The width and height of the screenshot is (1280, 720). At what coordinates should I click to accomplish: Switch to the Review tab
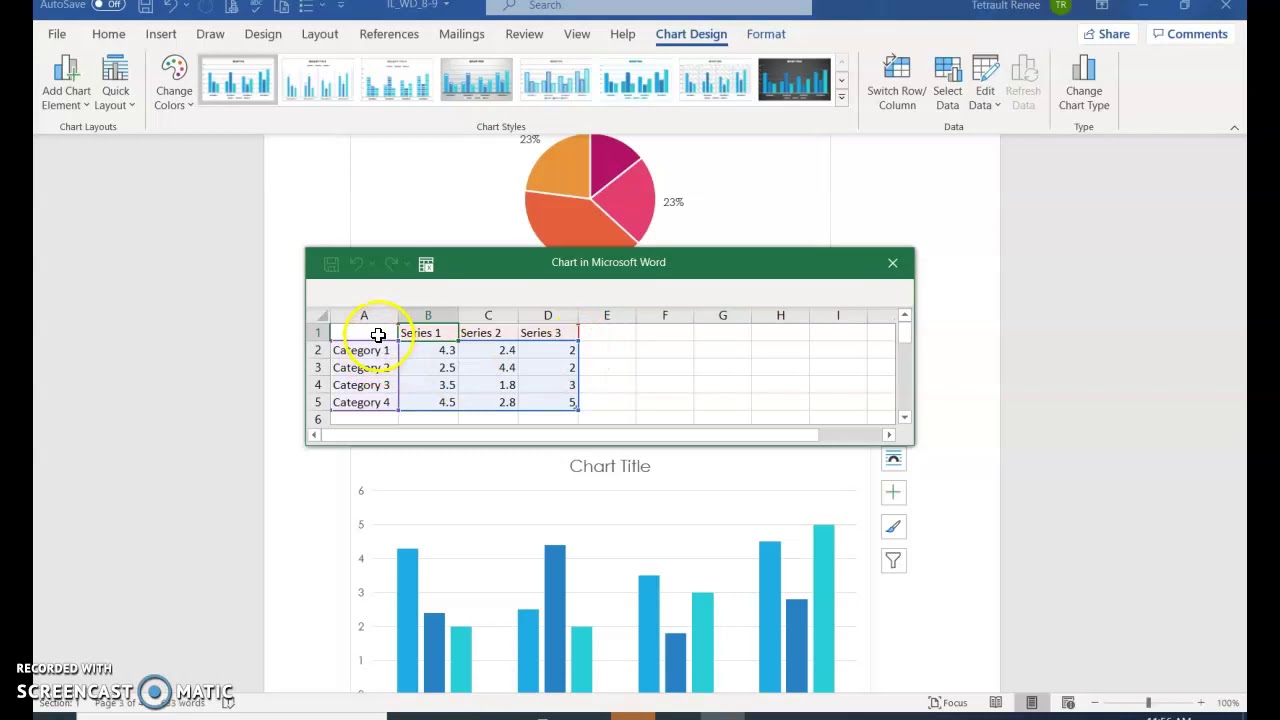pyautogui.click(x=524, y=34)
